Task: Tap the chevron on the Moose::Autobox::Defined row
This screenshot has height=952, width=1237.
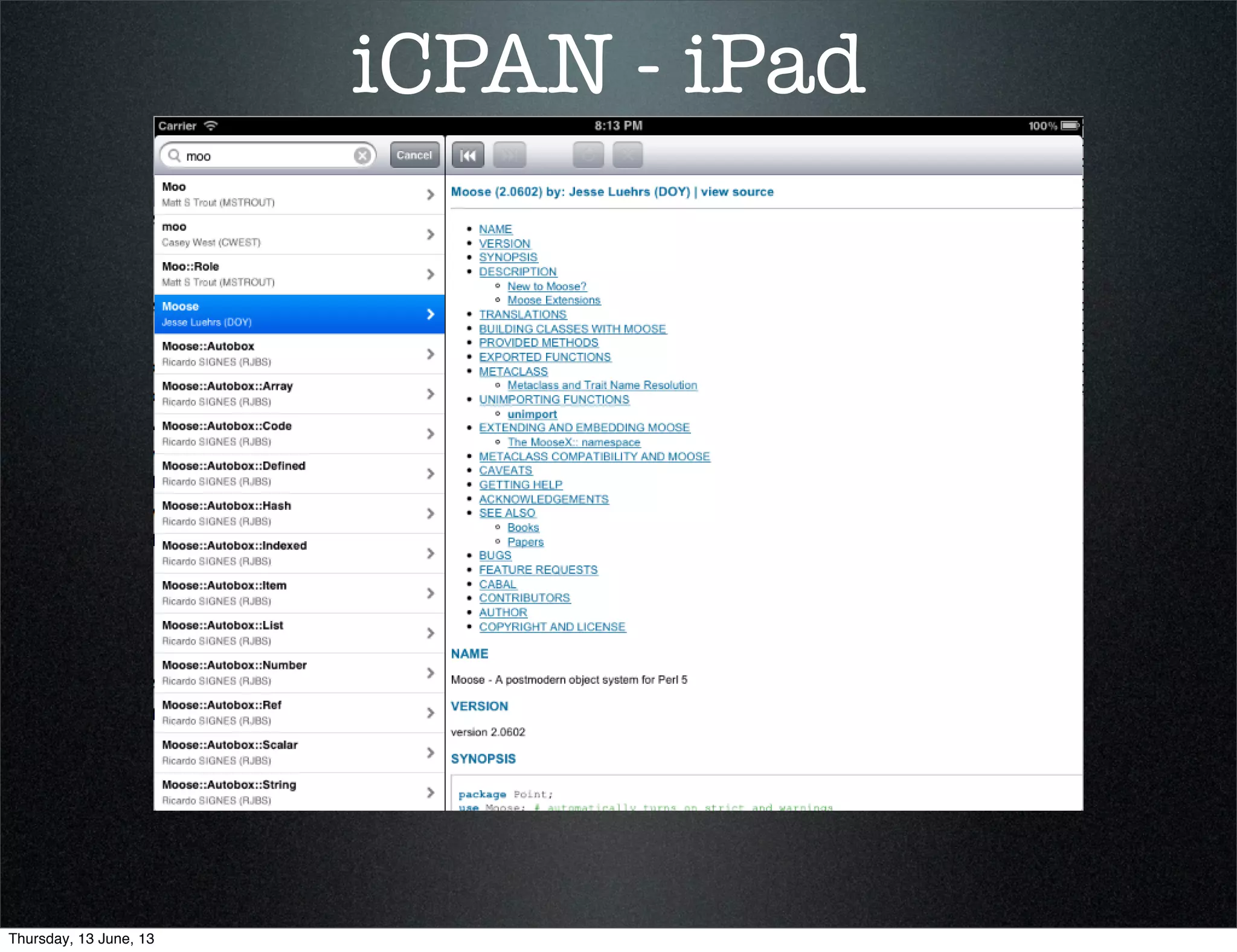Action: click(x=430, y=474)
